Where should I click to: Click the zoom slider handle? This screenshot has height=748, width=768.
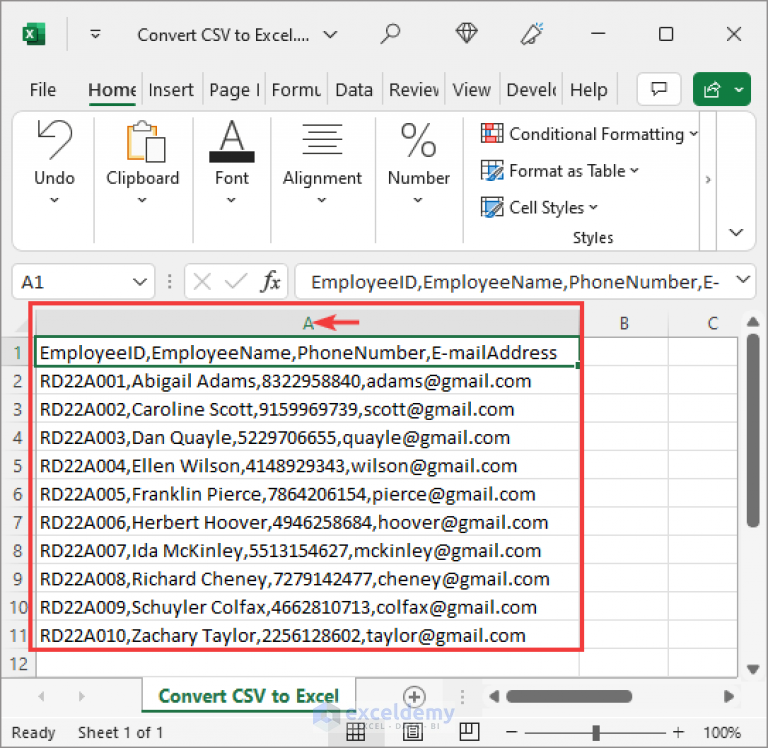[x=596, y=732]
